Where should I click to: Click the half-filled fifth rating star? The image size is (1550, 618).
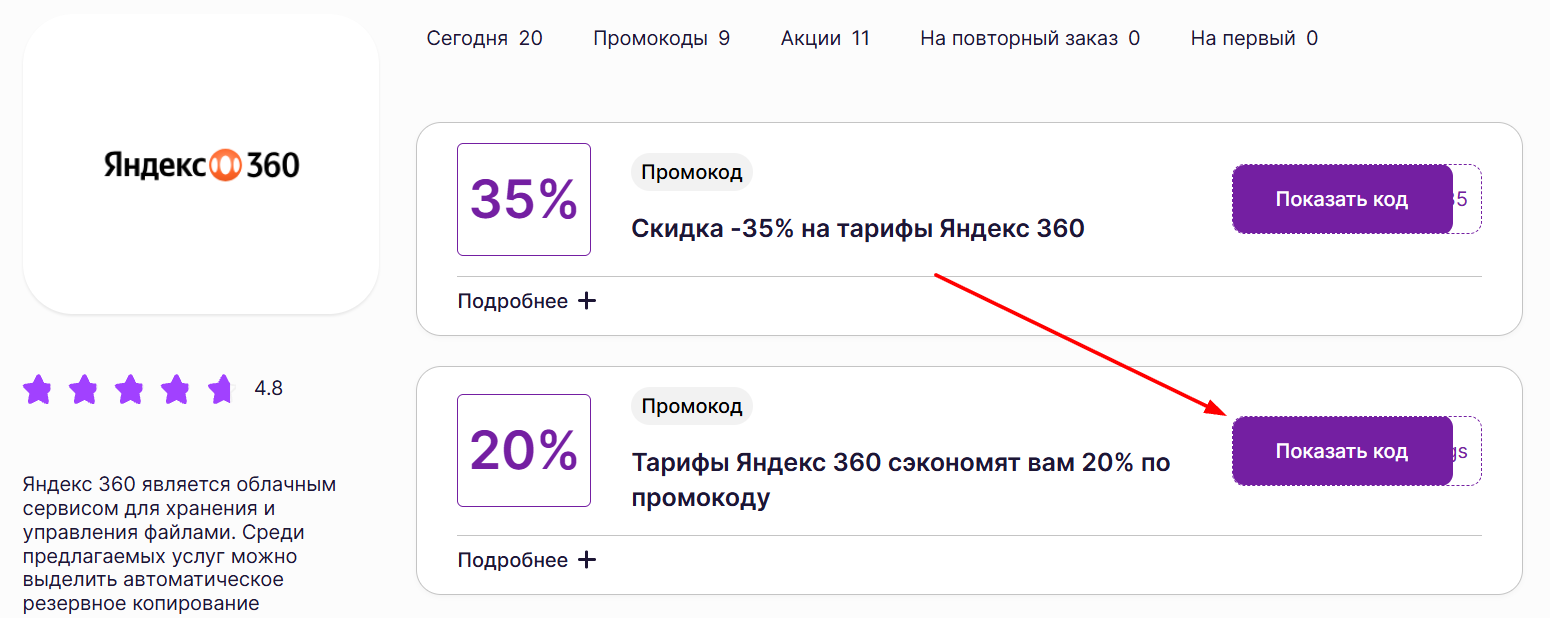pyautogui.click(x=222, y=390)
